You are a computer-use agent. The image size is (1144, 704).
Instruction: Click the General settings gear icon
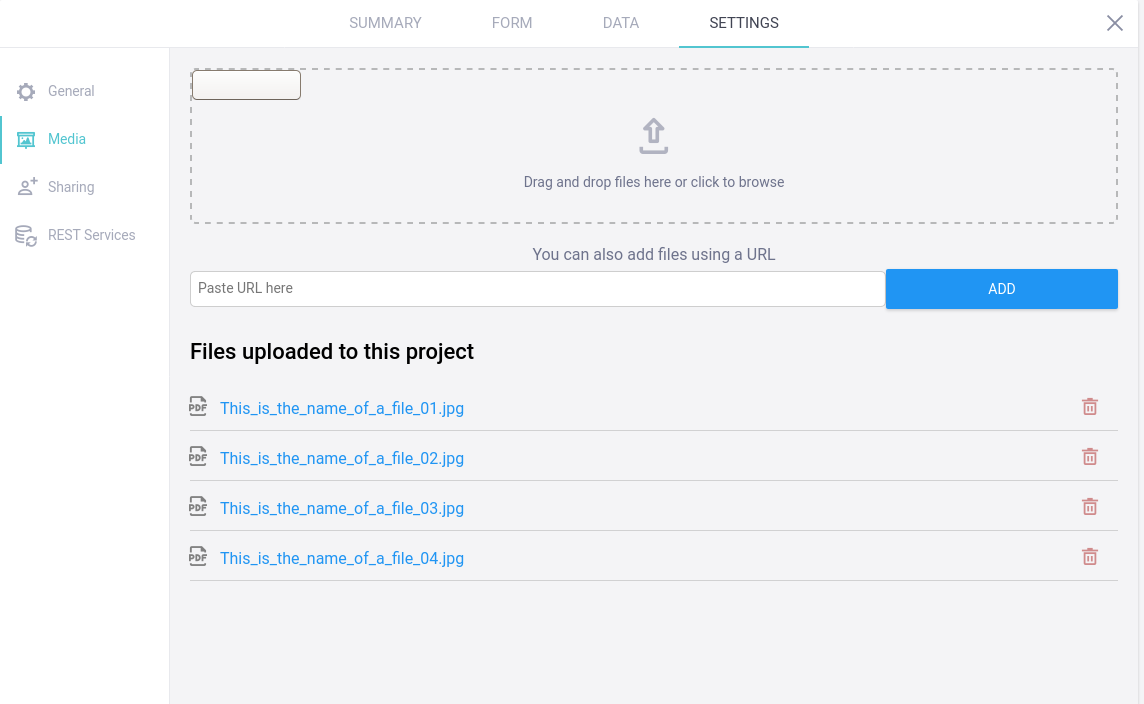[25, 91]
